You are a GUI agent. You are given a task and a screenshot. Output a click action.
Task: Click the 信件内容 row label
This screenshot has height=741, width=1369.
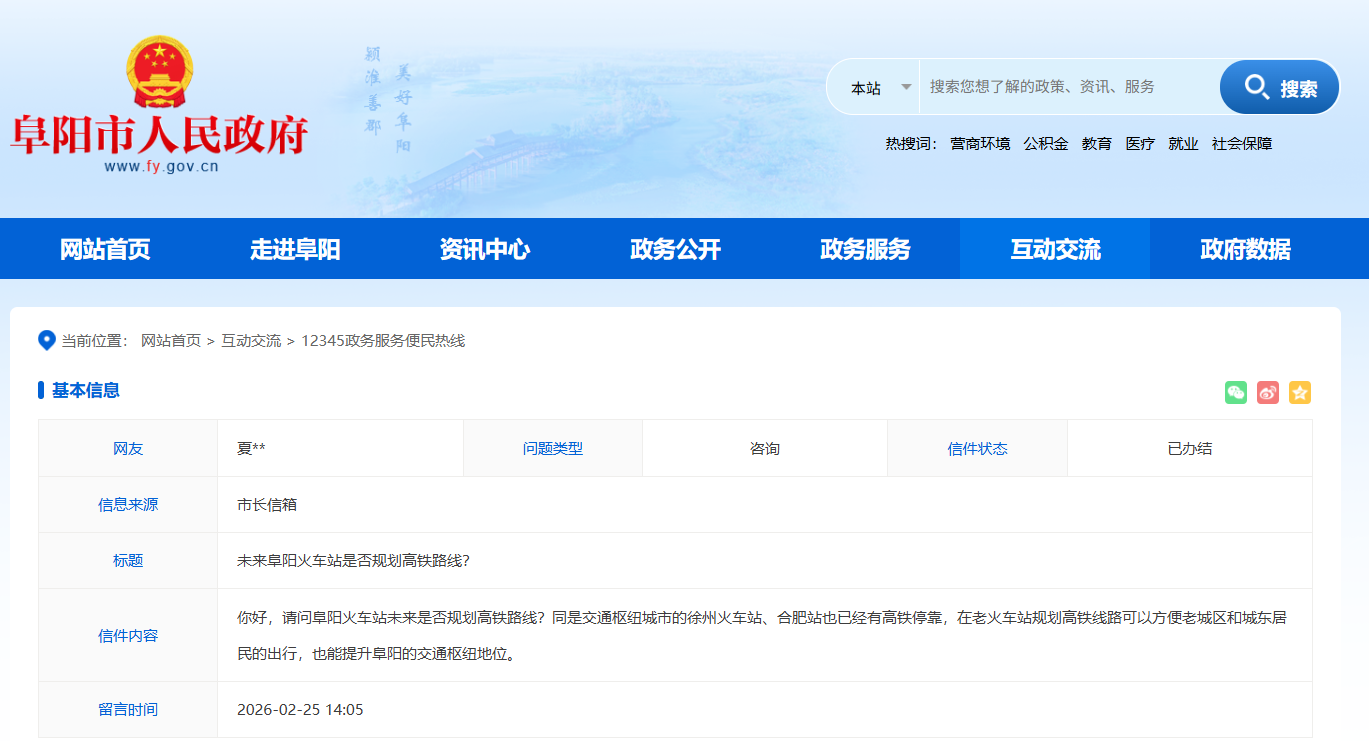point(128,636)
